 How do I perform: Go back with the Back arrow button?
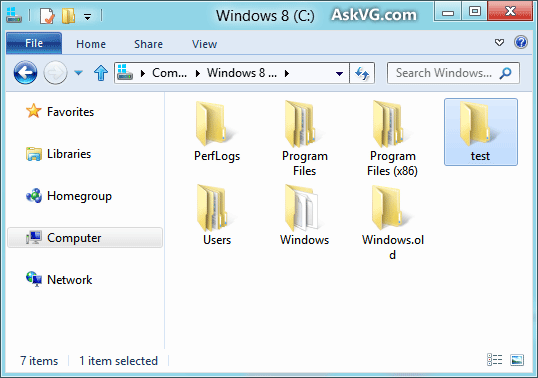point(25,73)
